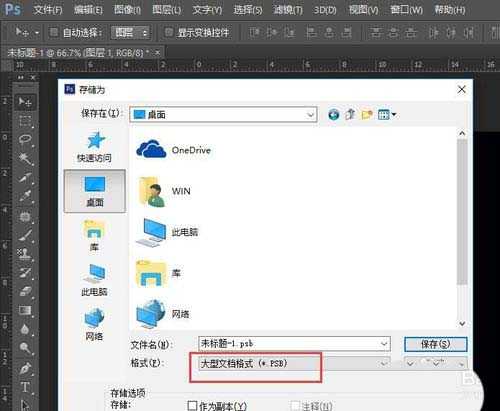500x411 pixels.
Task: Select the Horizontal Type tool
Action: (25, 388)
